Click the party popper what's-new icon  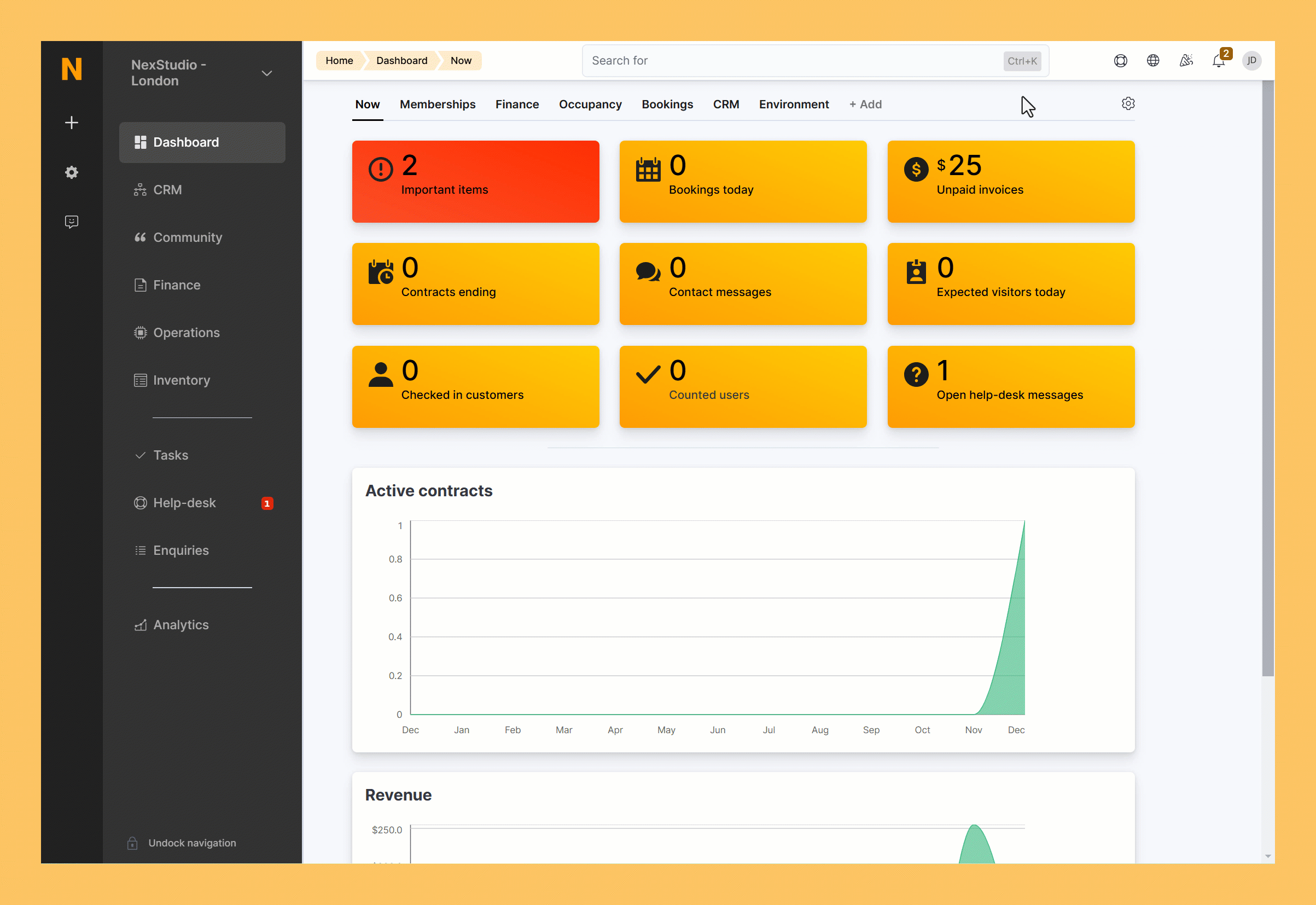pyautogui.click(x=1186, y=61)
